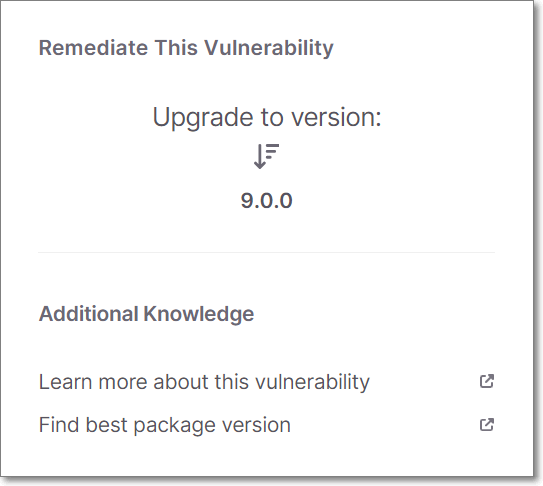This screenshot has height=486, width=543.
Task: Click the word version: after Upgrade to
Action: pos(336,118)
